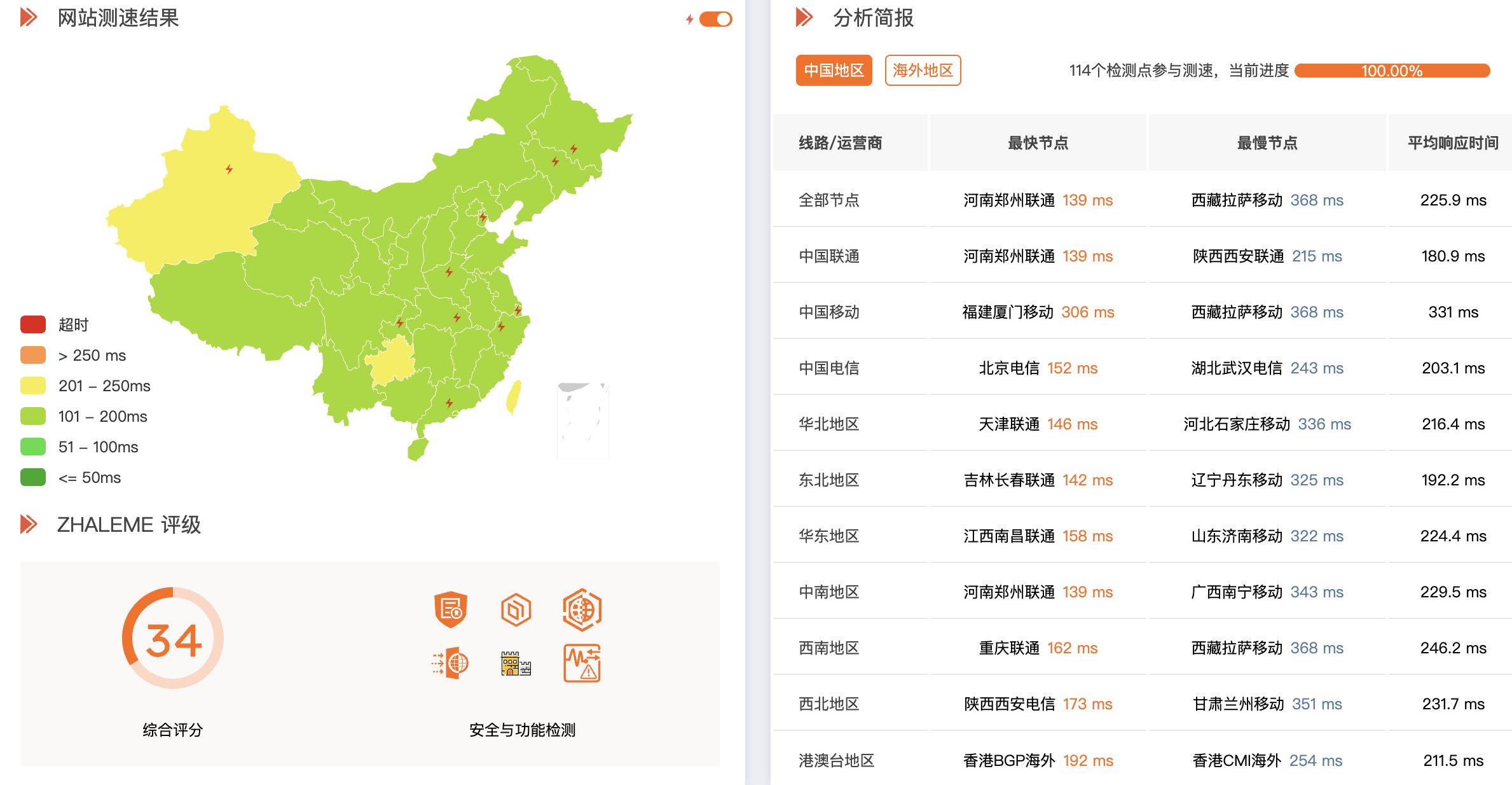Select the 华北地区 row label
This screenshot has width=1512, height=785.
(x=828, y=424)
